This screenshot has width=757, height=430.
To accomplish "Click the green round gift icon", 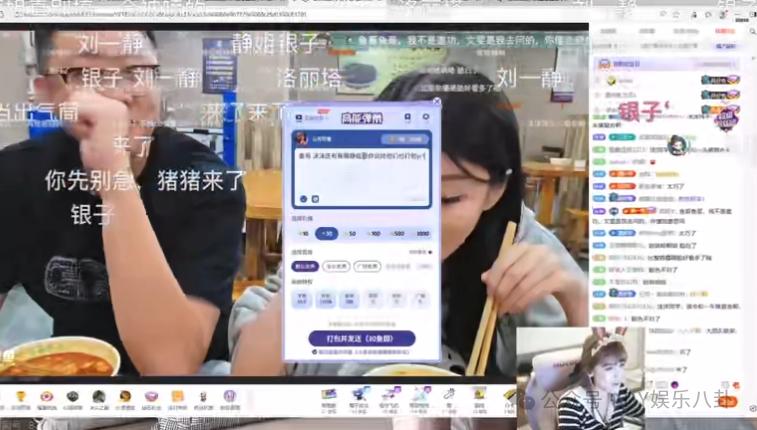I will pyautogui.click(x=99, y=397).
